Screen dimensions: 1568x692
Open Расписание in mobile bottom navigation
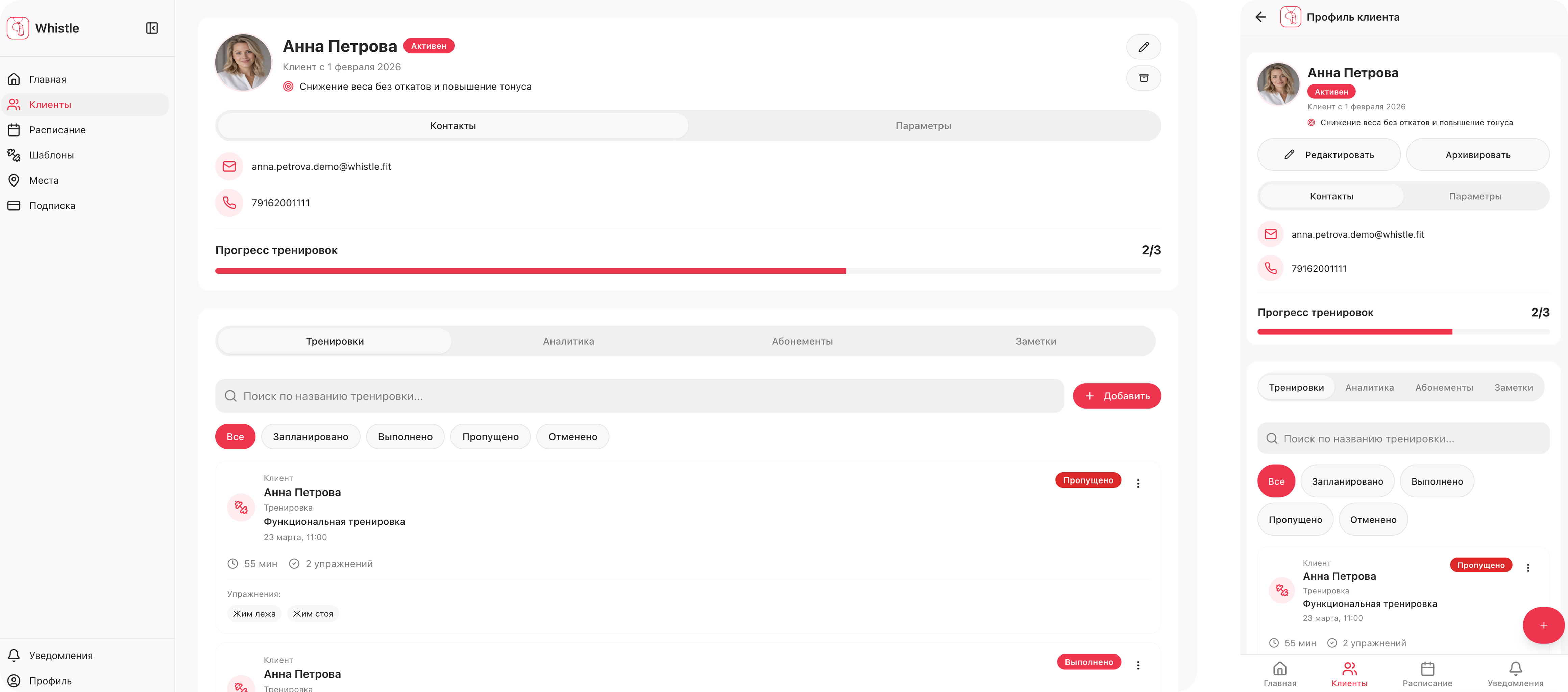[x=1427, y=674]
